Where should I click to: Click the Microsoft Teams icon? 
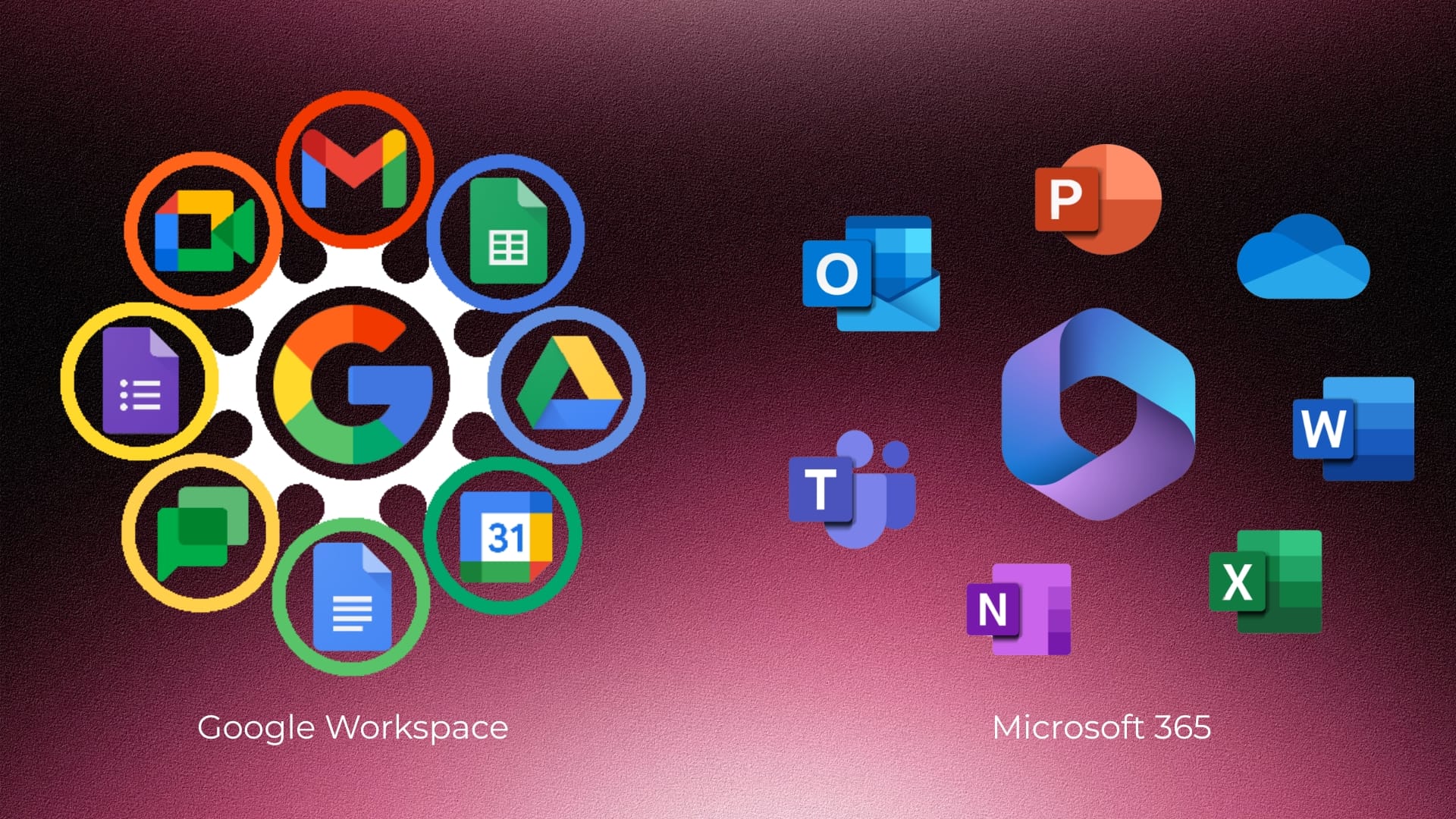click(852, 489)
